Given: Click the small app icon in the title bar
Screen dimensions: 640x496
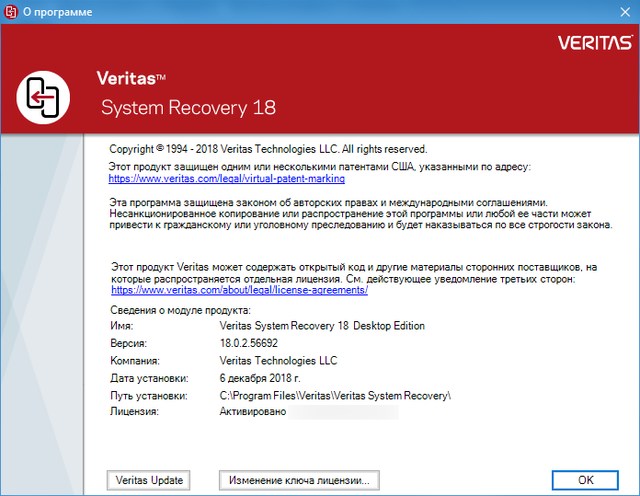Looking at the screenshot, I should [x=12, y=12].
